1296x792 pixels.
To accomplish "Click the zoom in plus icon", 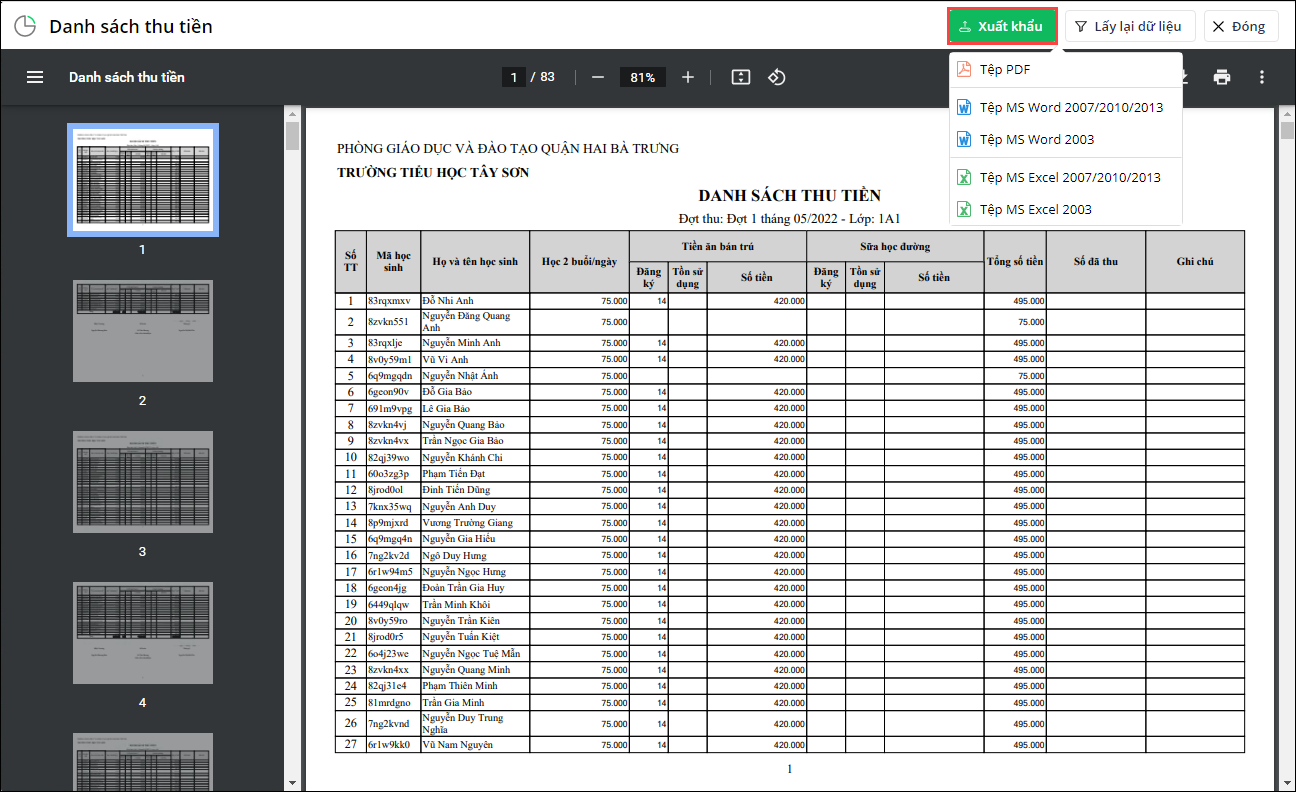I will (x=688, y=77).
